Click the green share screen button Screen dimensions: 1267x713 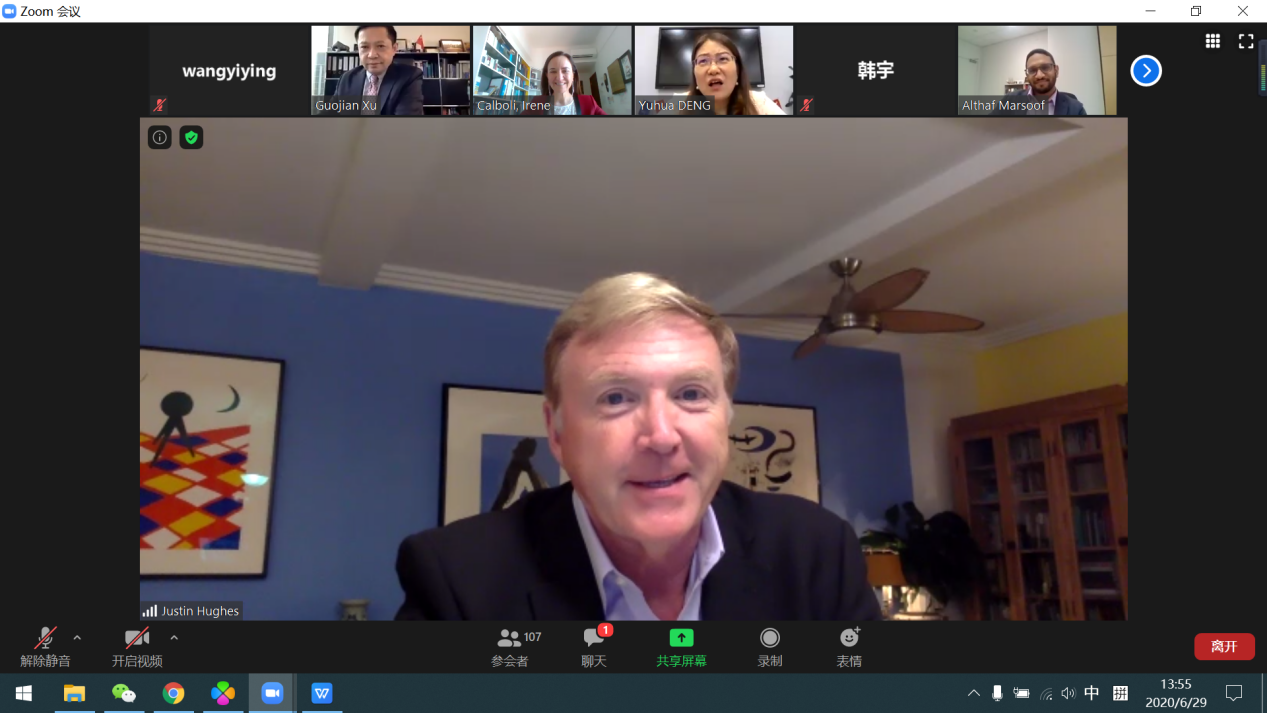click(x=681, y=646)
